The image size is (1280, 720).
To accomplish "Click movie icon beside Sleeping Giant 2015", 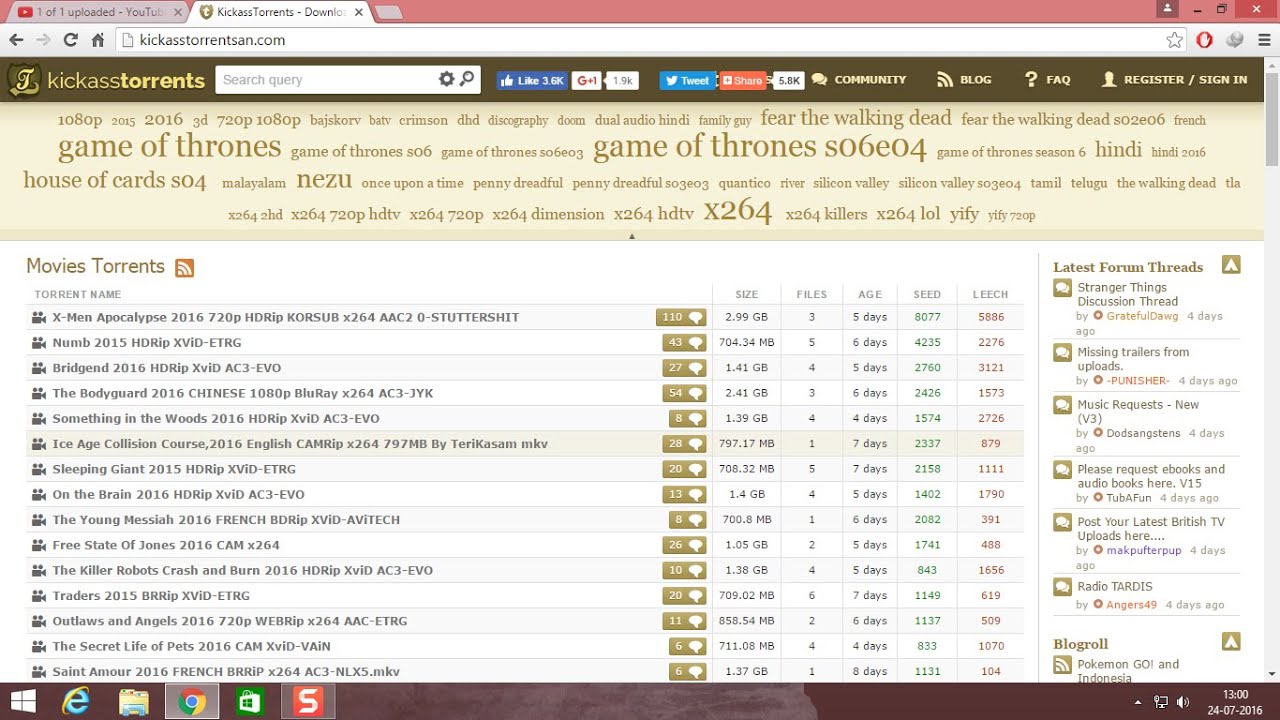I will tap(39, 469).
